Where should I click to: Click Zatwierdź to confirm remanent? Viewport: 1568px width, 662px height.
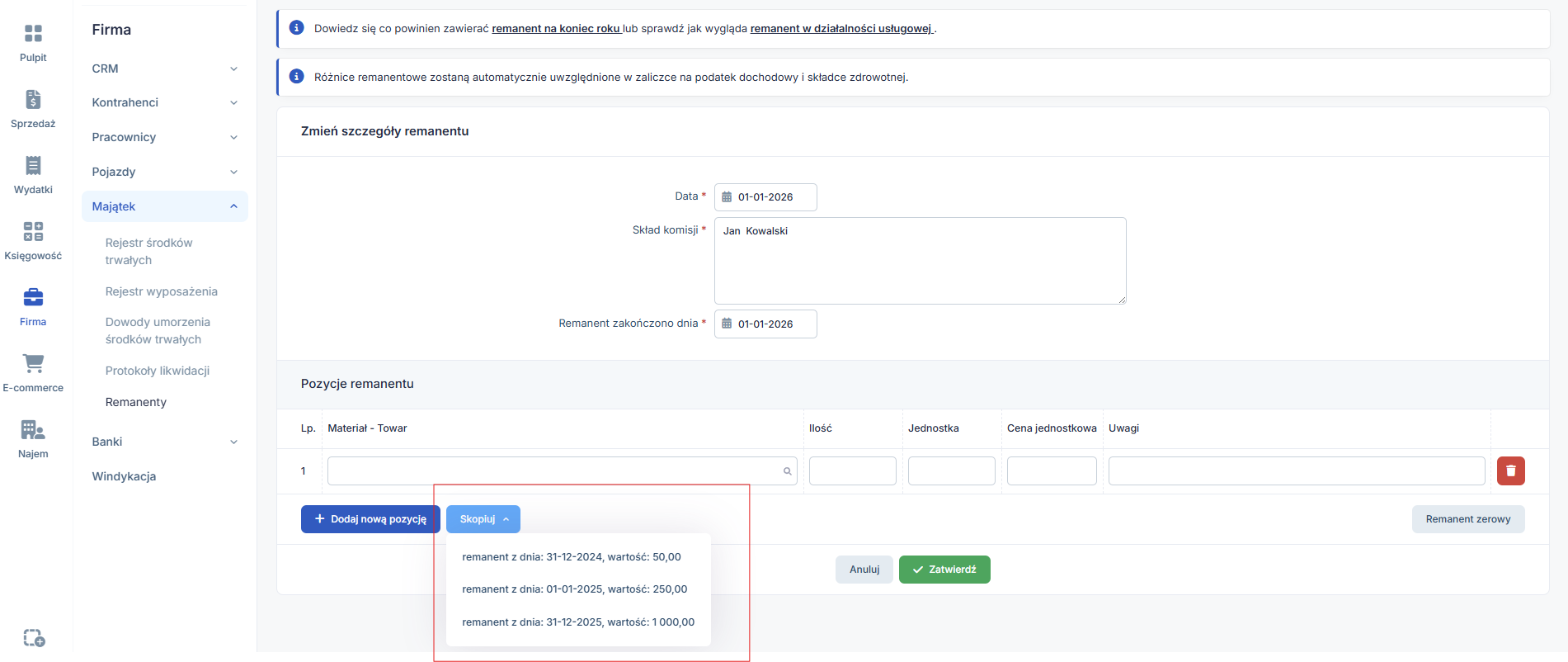click(944, 570)
